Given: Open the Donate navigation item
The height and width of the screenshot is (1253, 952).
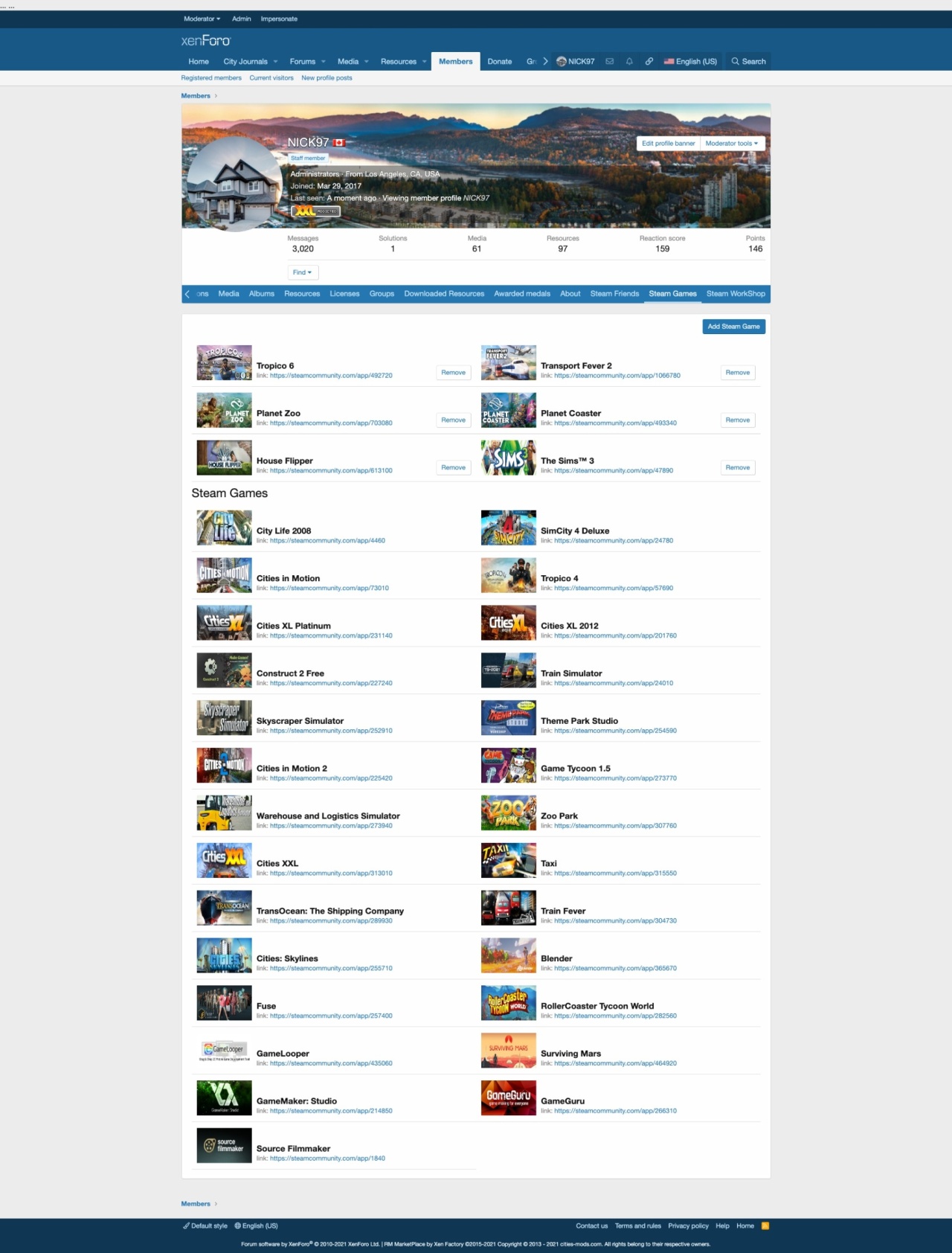Looking at the screenshot, I should tap(499, 62).
